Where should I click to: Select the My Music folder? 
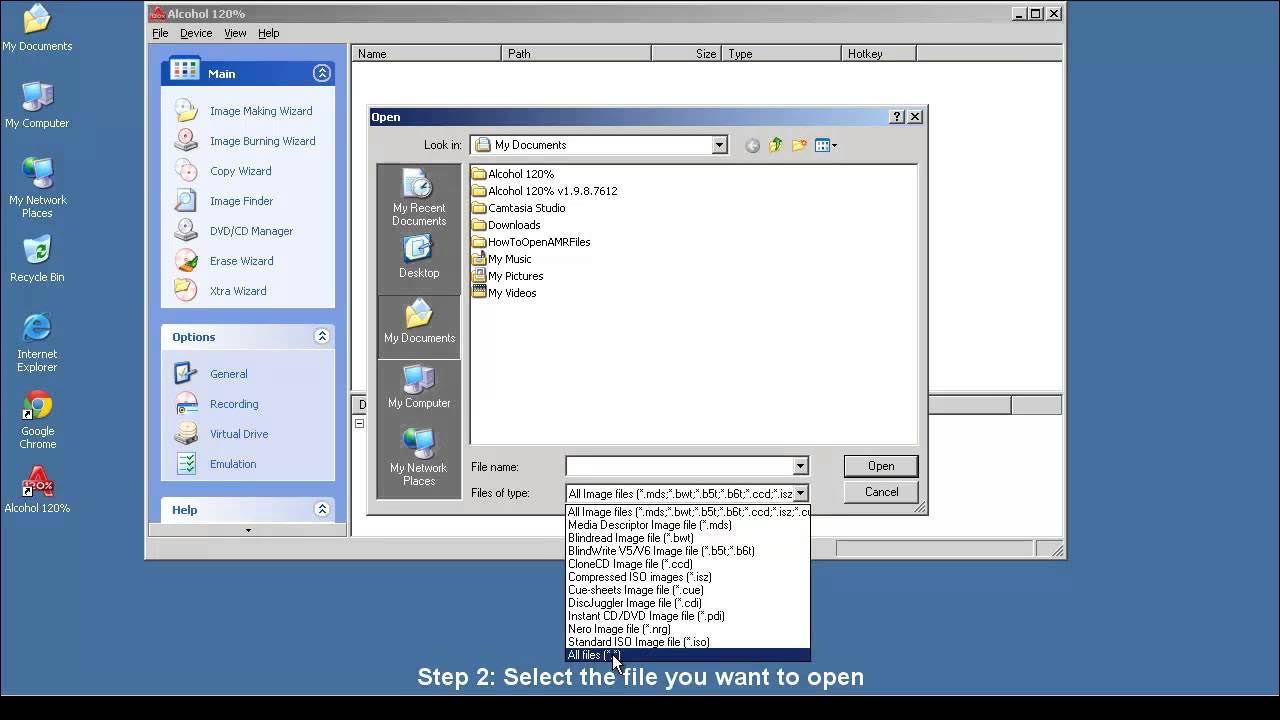point(502,259)
